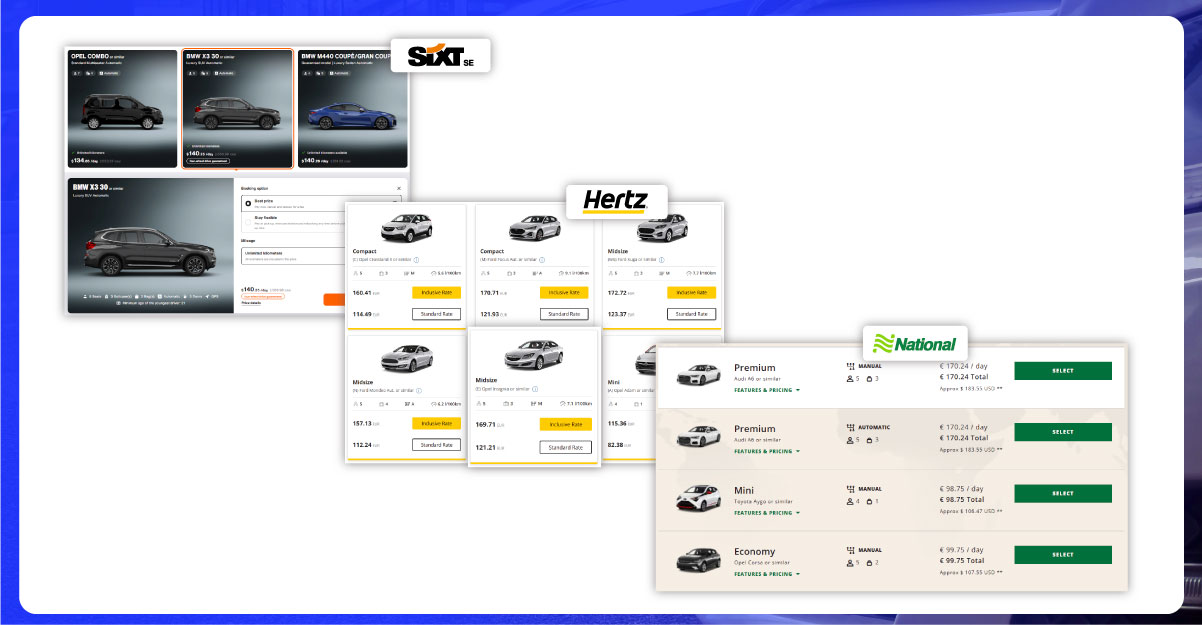Screen dimensions: 1202x625
Task: Select the Mini Toyota Aygo in National
Action: coord(1062,494)
